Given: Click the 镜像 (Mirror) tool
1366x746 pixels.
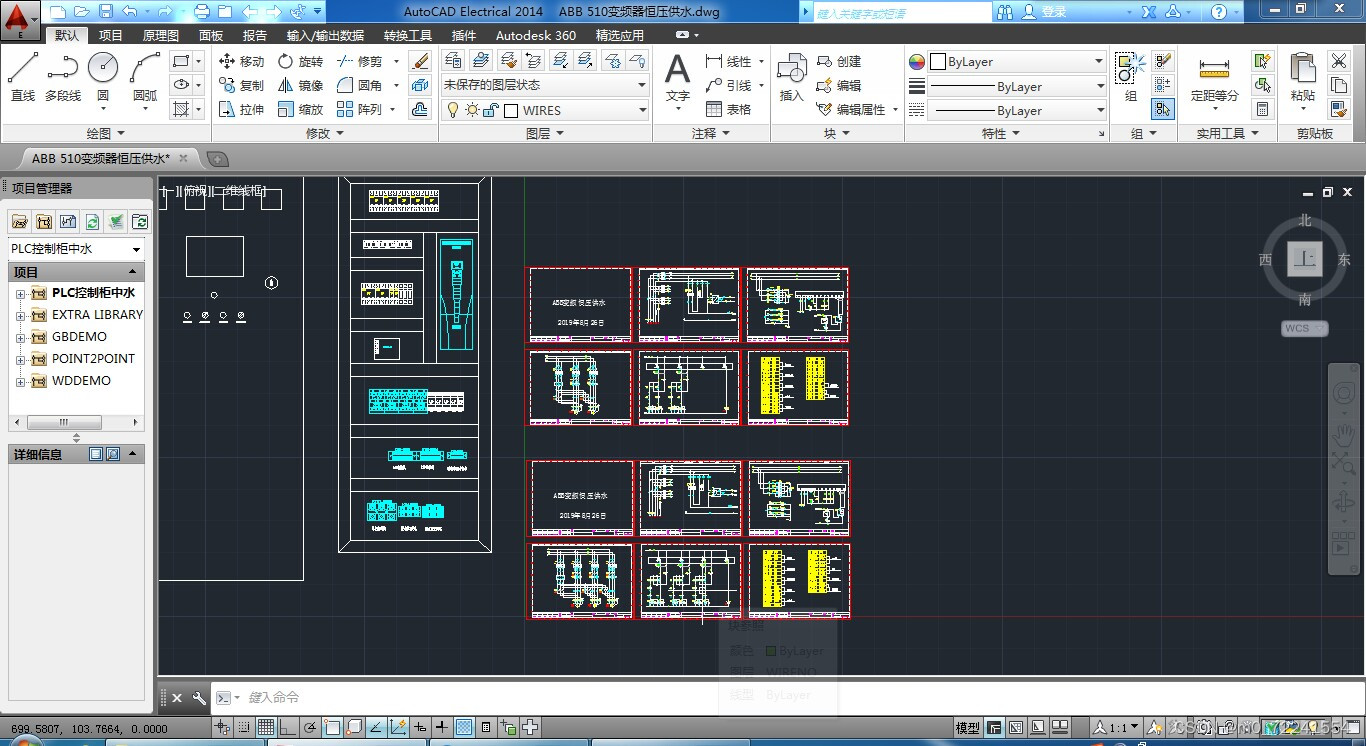Looking at the screenshot, I should point(301,86).
